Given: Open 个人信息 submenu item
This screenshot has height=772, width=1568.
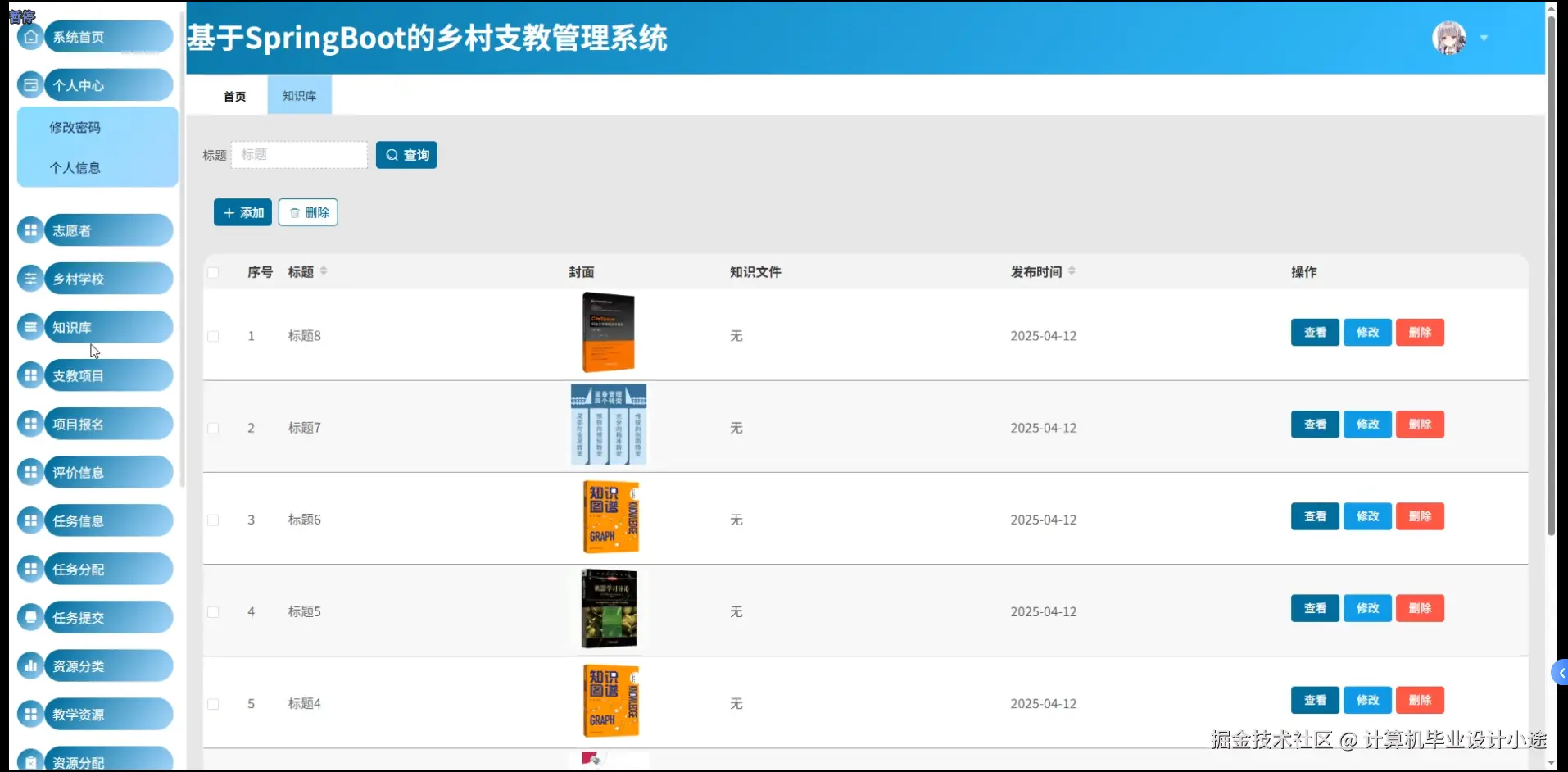Looking at the screenshot, I should [97, 168].
